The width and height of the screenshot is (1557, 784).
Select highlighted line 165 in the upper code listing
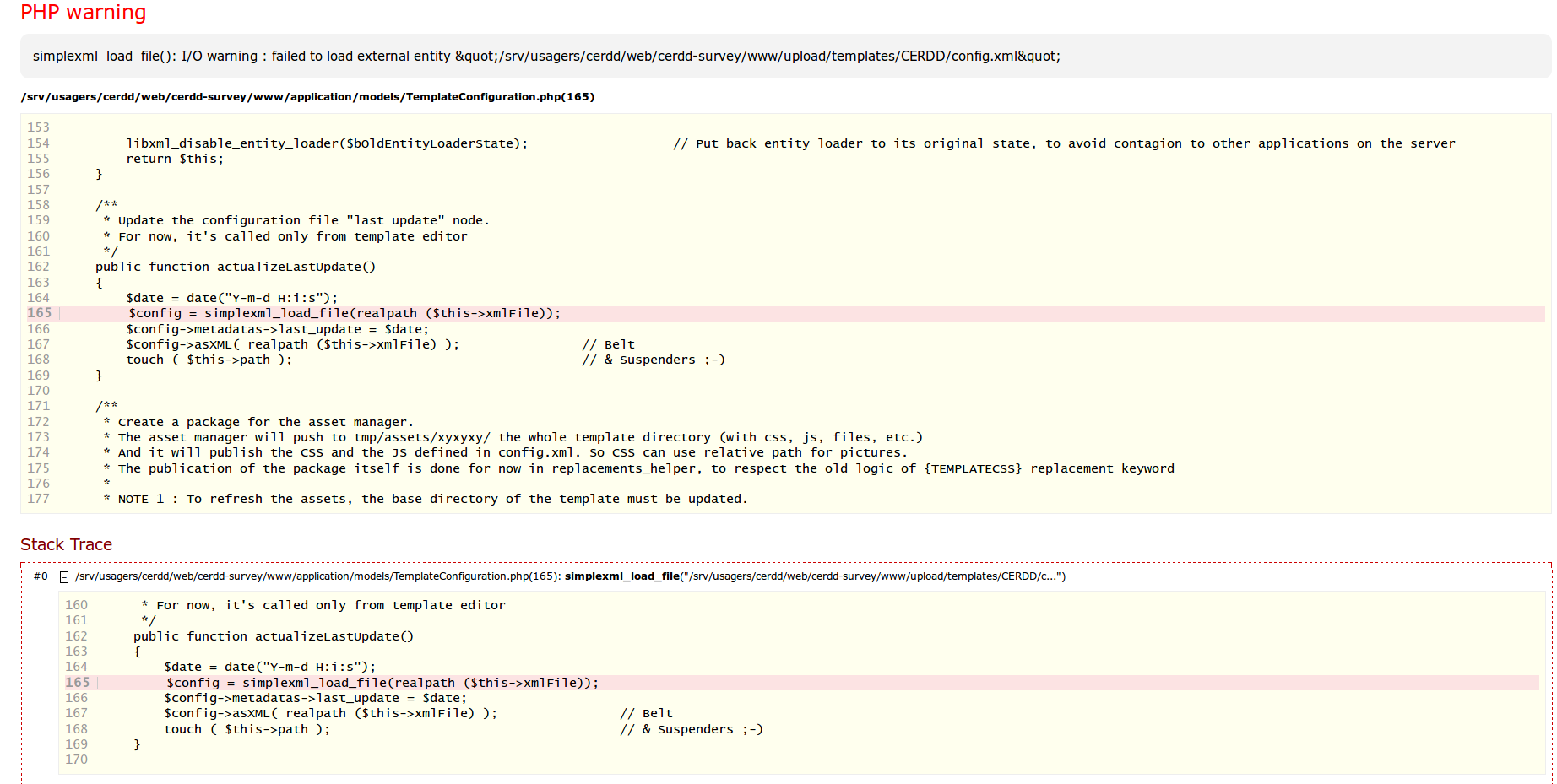click(344, 314)
